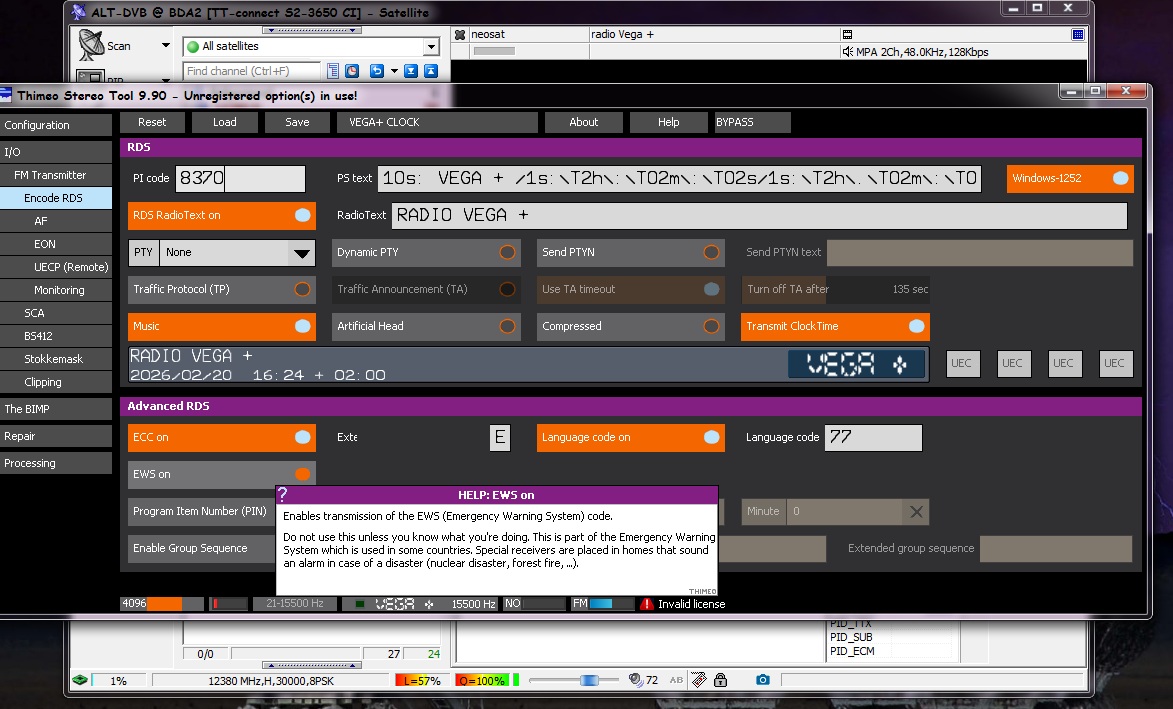Click the Reset button
Viewport: 1173px width, 709px height.
tap(152, 122)
